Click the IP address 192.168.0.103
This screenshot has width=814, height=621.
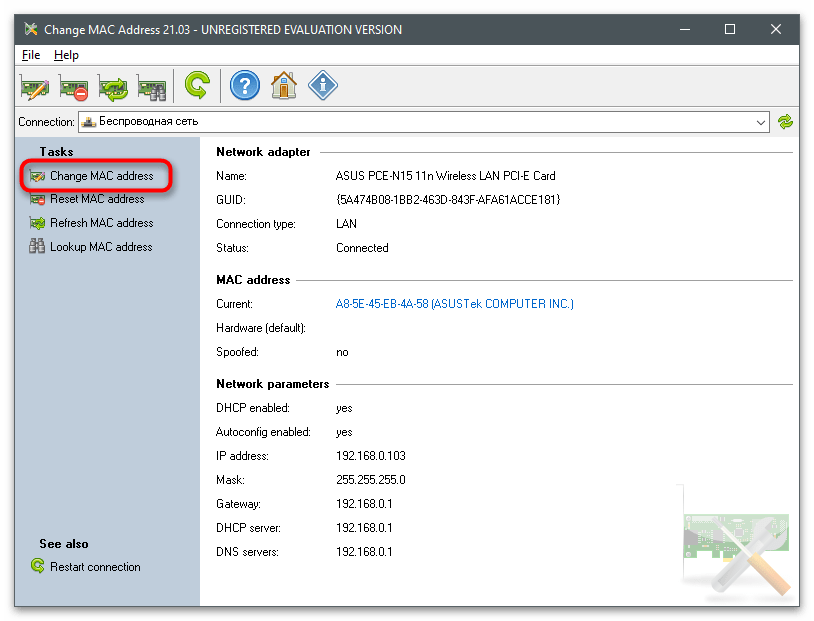tap(371, 456)
